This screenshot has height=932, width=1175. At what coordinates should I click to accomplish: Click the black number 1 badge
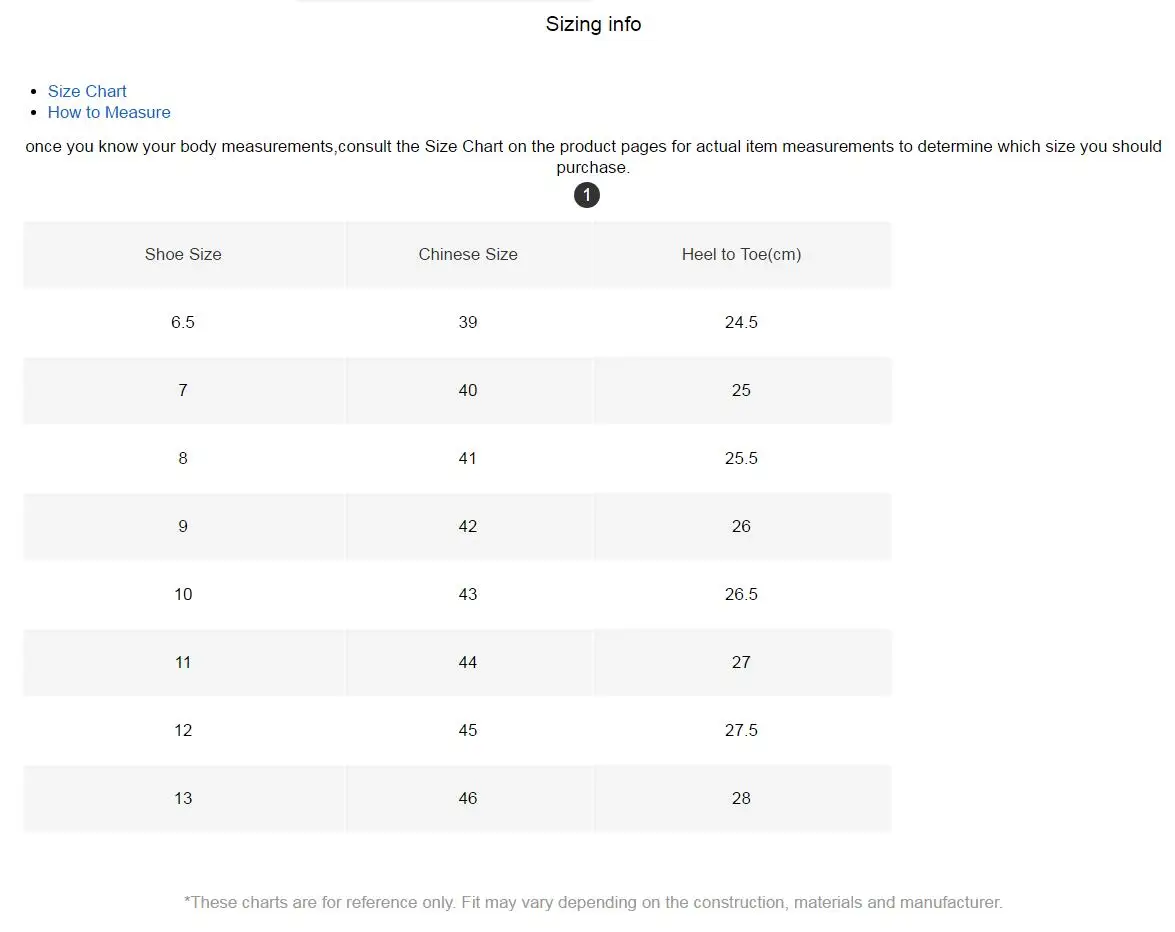point(587,195)
